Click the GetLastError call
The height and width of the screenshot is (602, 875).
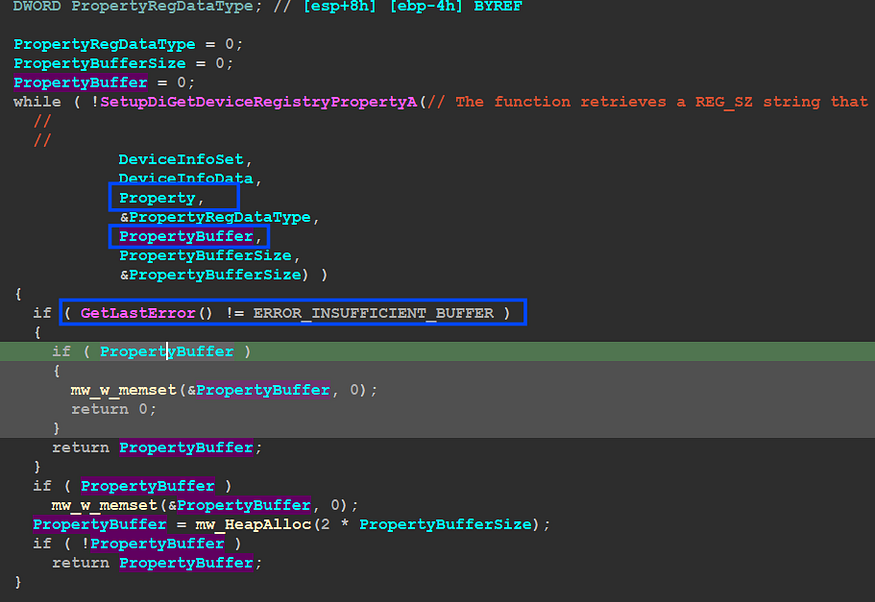tap(138, 313)
